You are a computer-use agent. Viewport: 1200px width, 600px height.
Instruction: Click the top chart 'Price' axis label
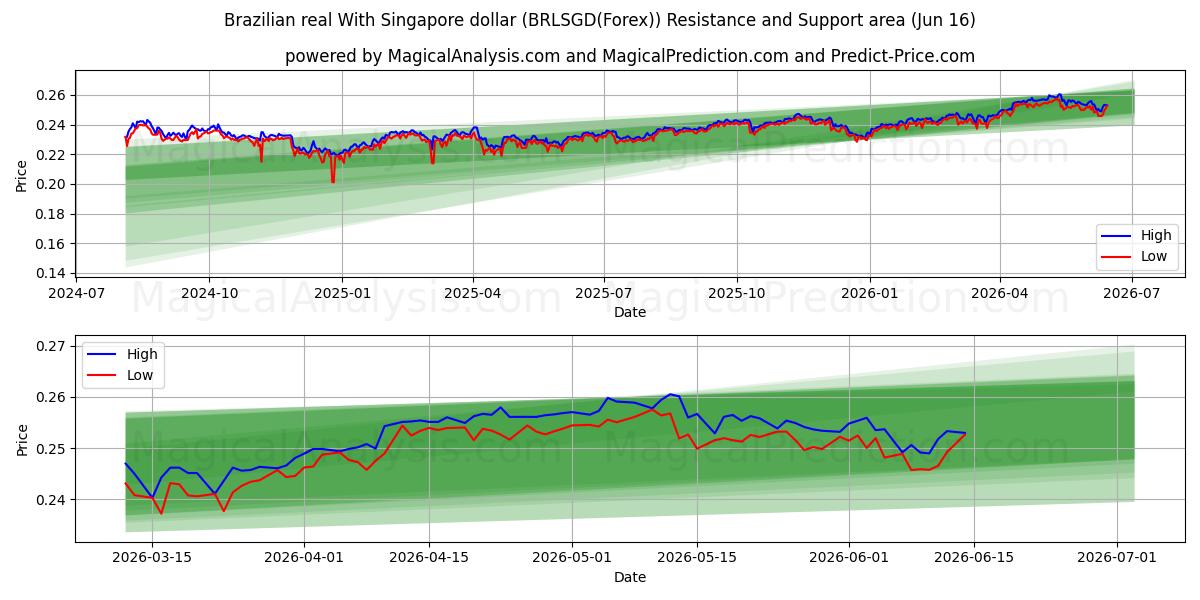22,174
